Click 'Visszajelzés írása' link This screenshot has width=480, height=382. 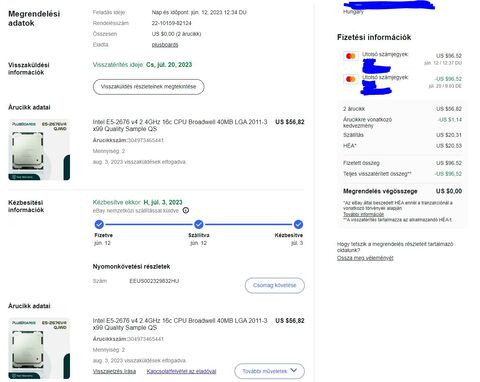point(114,371)
